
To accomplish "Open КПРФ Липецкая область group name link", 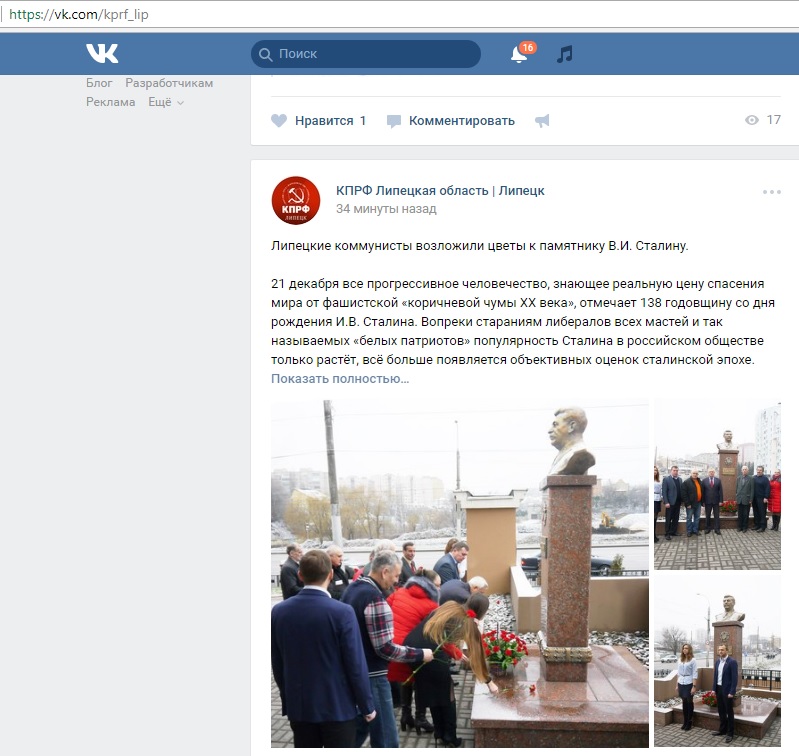I will (440, 191).
